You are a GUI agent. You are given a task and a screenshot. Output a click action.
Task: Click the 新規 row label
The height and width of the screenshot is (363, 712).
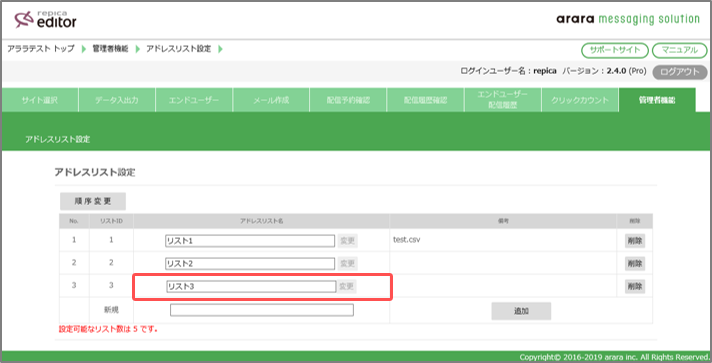click(x=111, y=309)
